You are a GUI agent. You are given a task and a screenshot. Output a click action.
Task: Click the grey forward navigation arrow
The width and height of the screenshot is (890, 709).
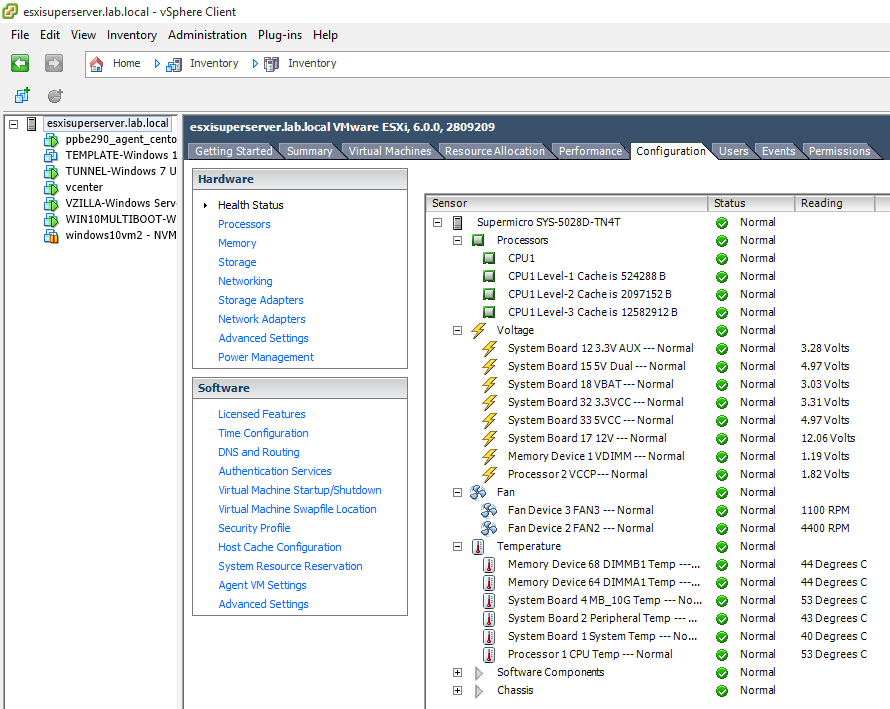click(x=54, y=63)
